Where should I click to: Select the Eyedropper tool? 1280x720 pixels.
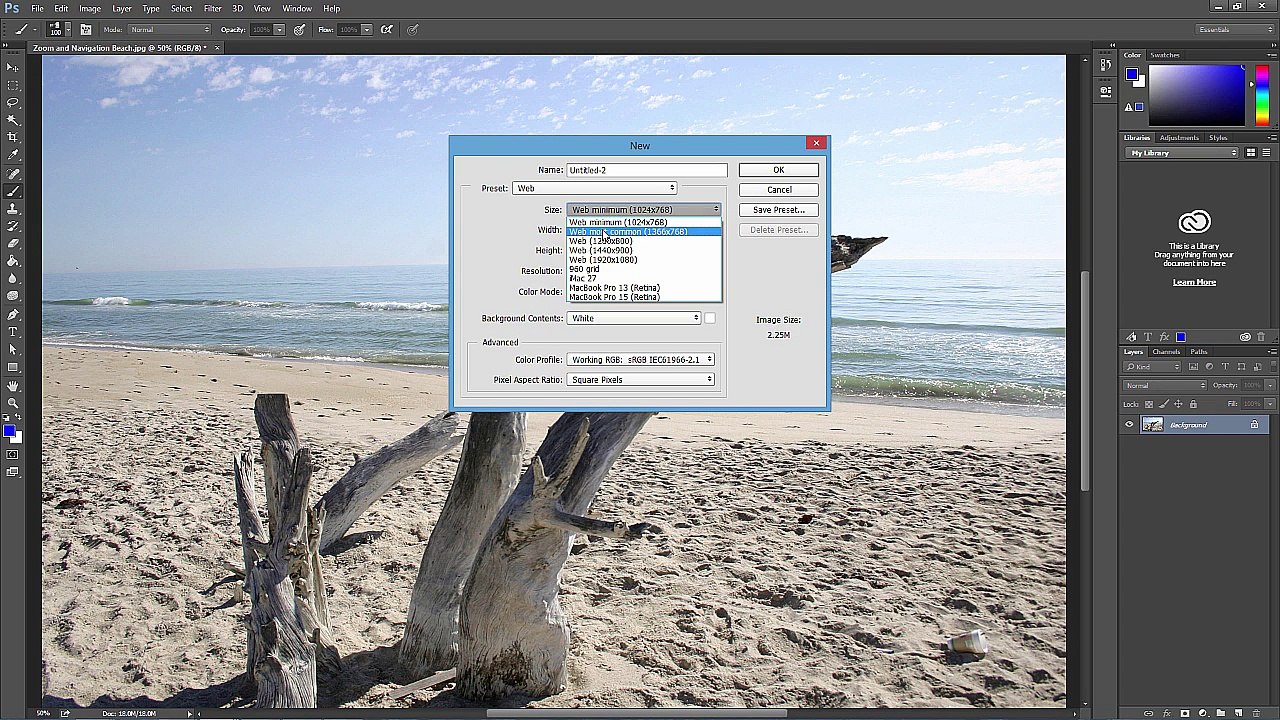12,155
